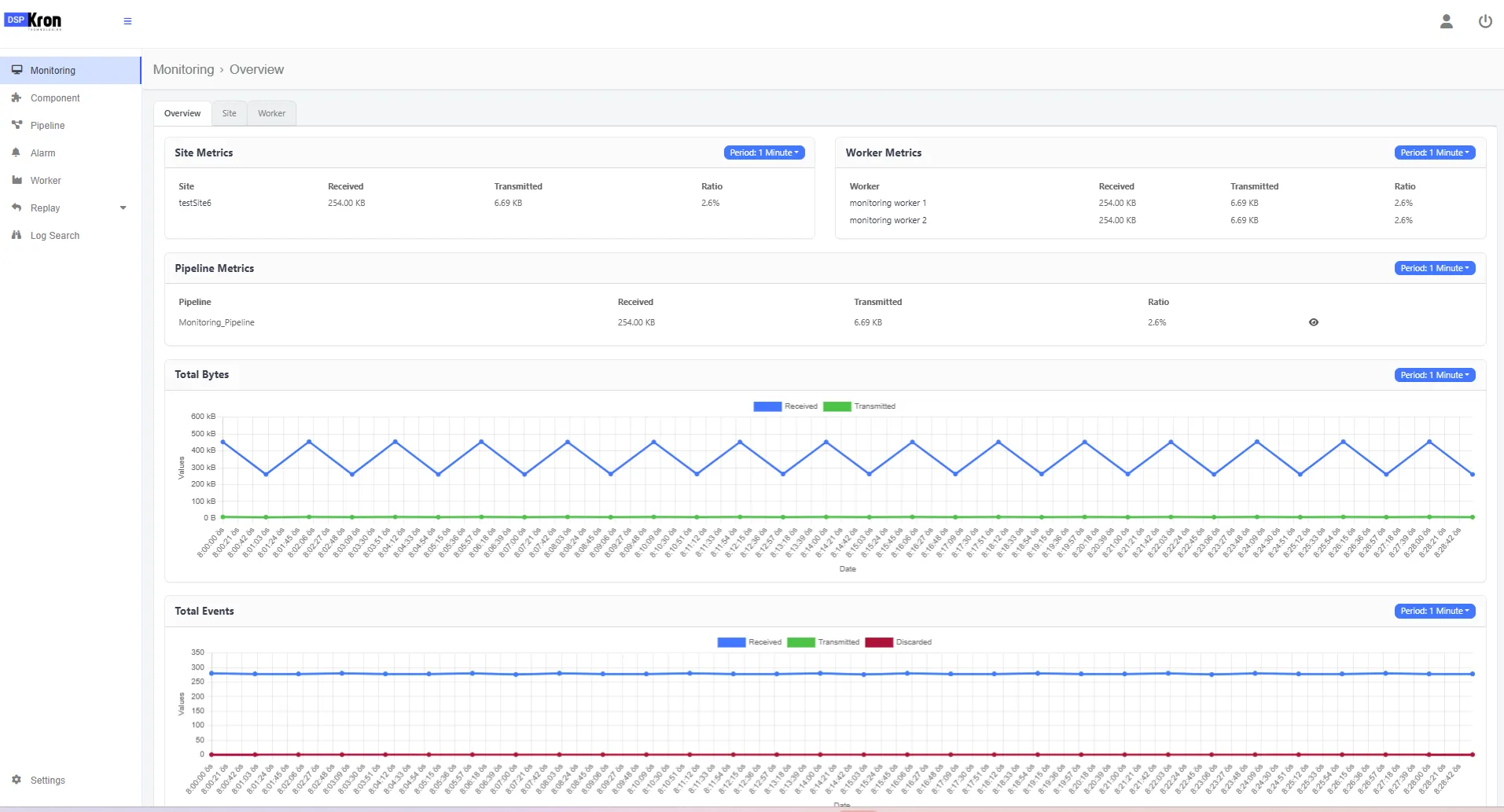Click blue Received swatch in Total Bytes
This screenshot has width=1504, height=812.
pos(767,406)
